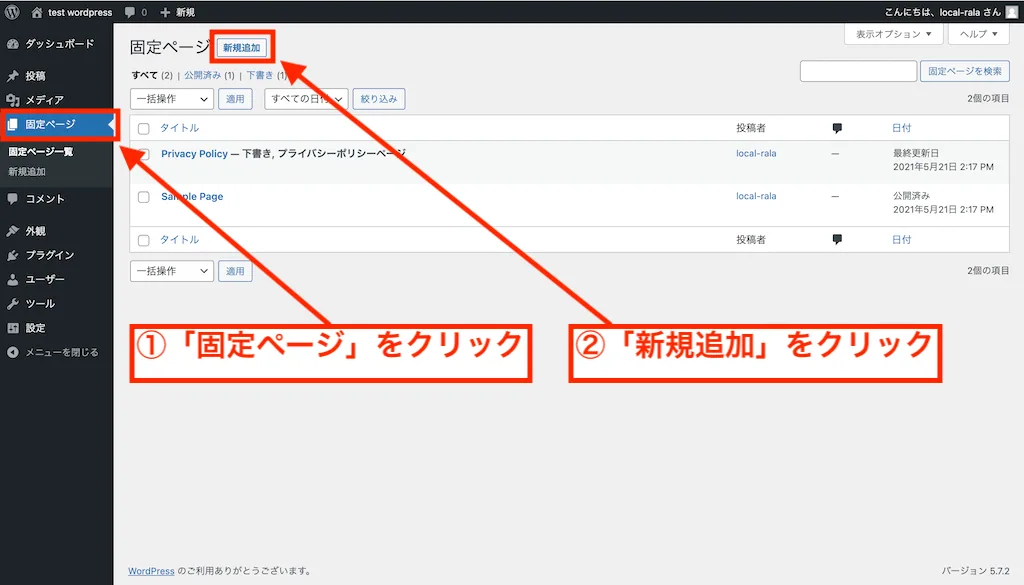Focus the page search input field
The image size is (1024, 585).
(858, 71)
